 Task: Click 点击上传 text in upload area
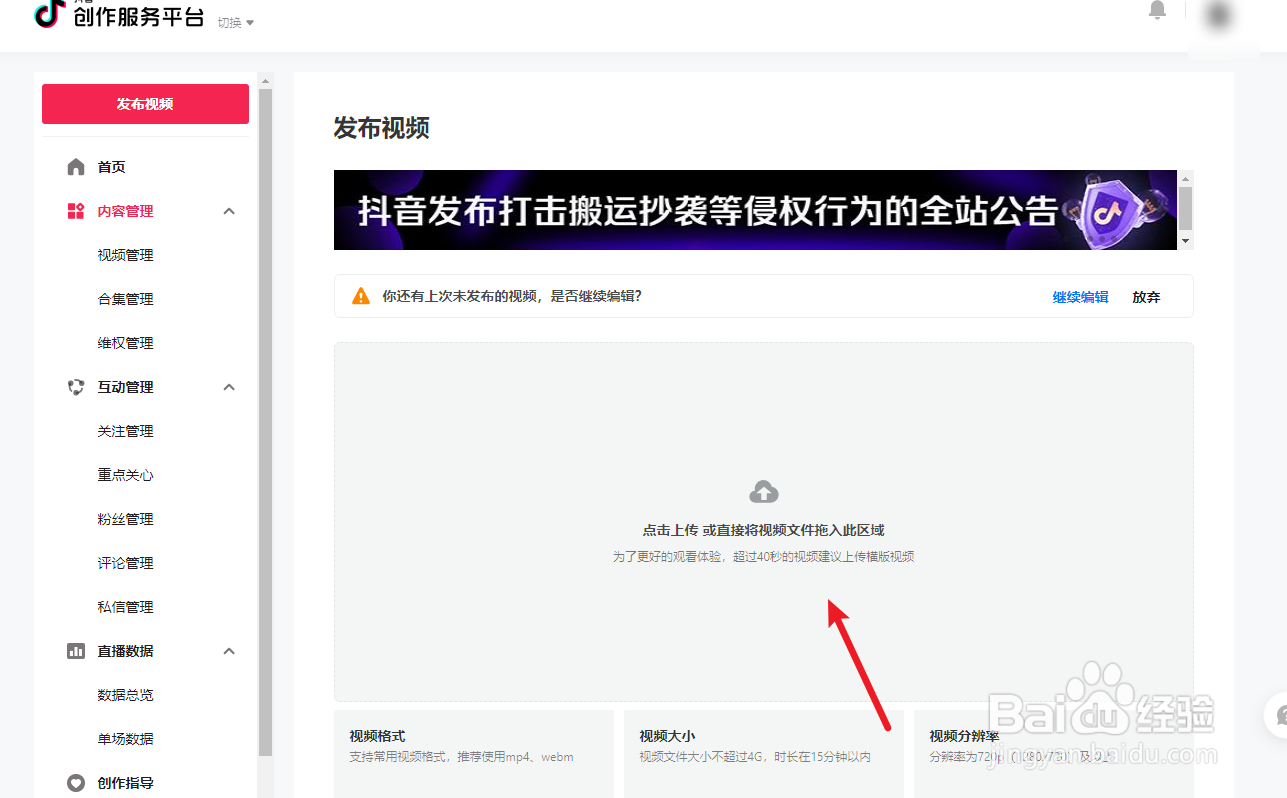(670, 531)
